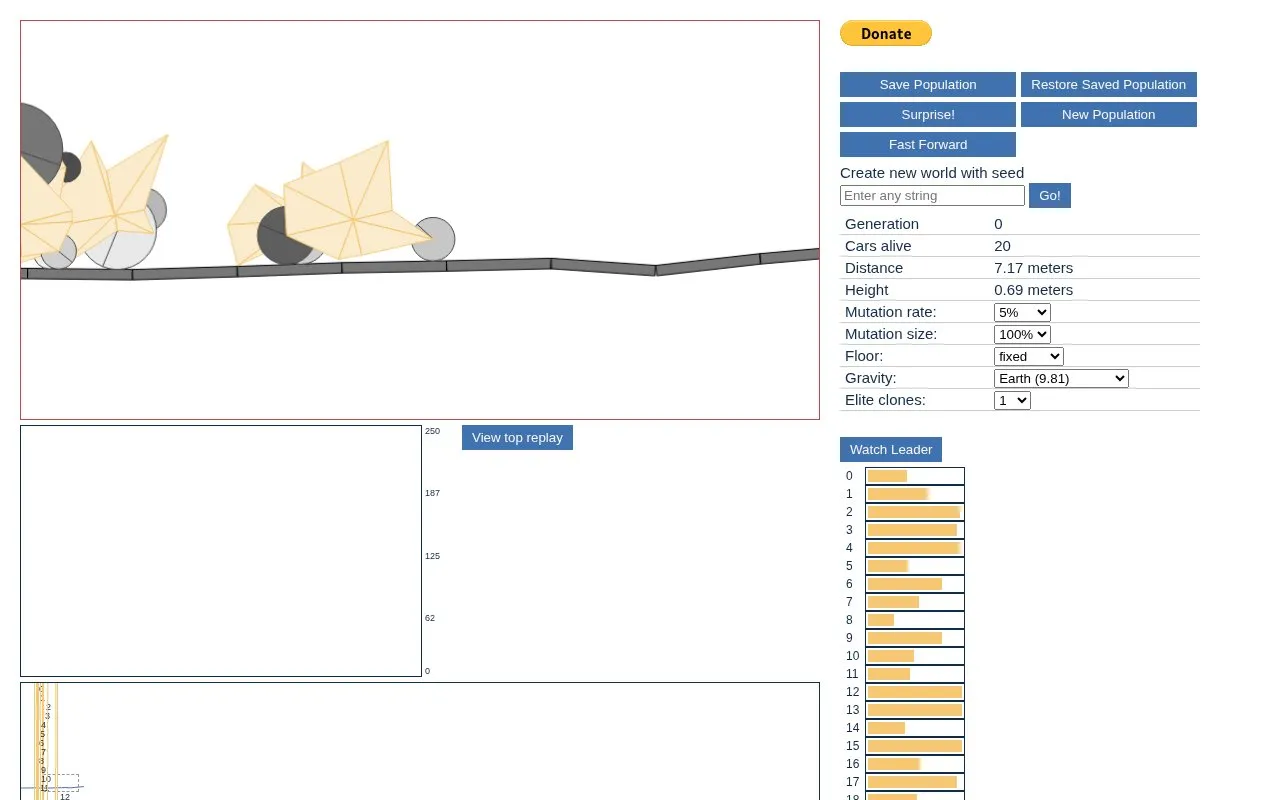The height and width of the screenshot is (800, 1280).
Task: Open the Mutation rate dropdown
Action: pyautogui.click(x=1022, y=313)
